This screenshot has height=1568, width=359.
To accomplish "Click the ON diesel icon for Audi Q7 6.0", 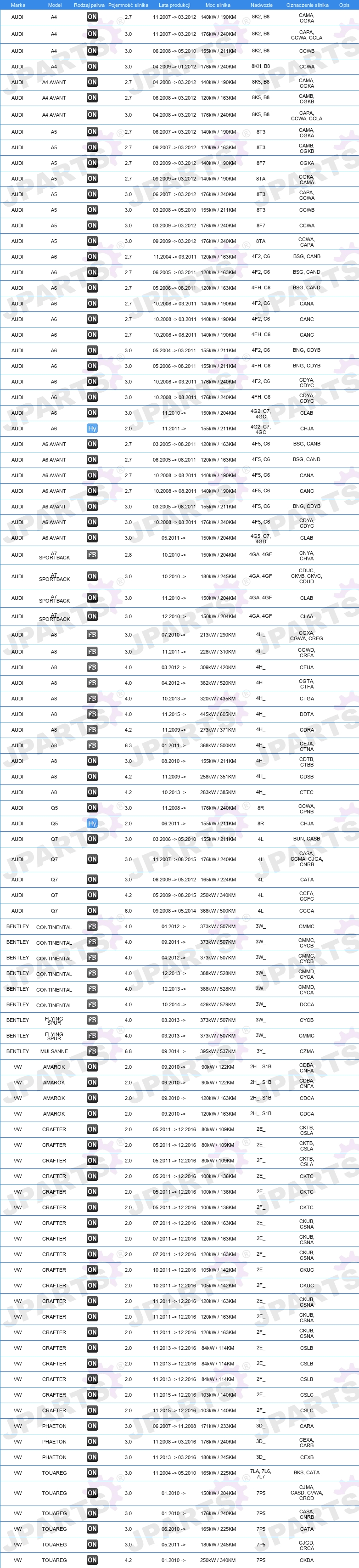I will [92, 911].
